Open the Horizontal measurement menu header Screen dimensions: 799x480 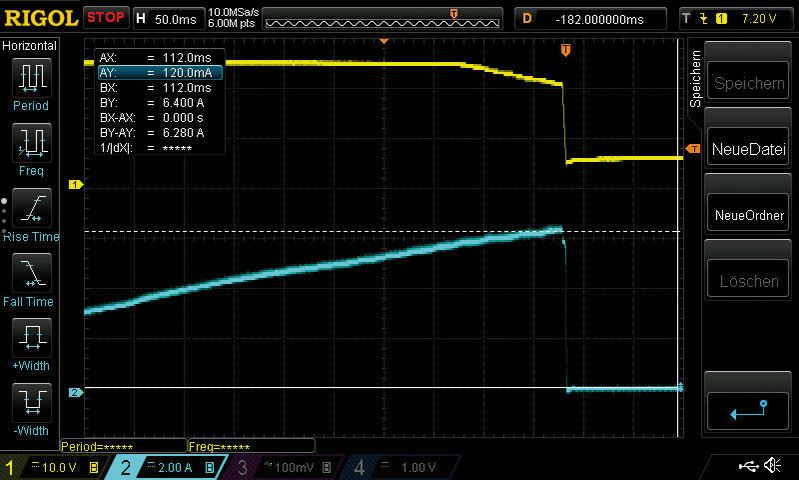pyautogui.click(x=30, y=46)
